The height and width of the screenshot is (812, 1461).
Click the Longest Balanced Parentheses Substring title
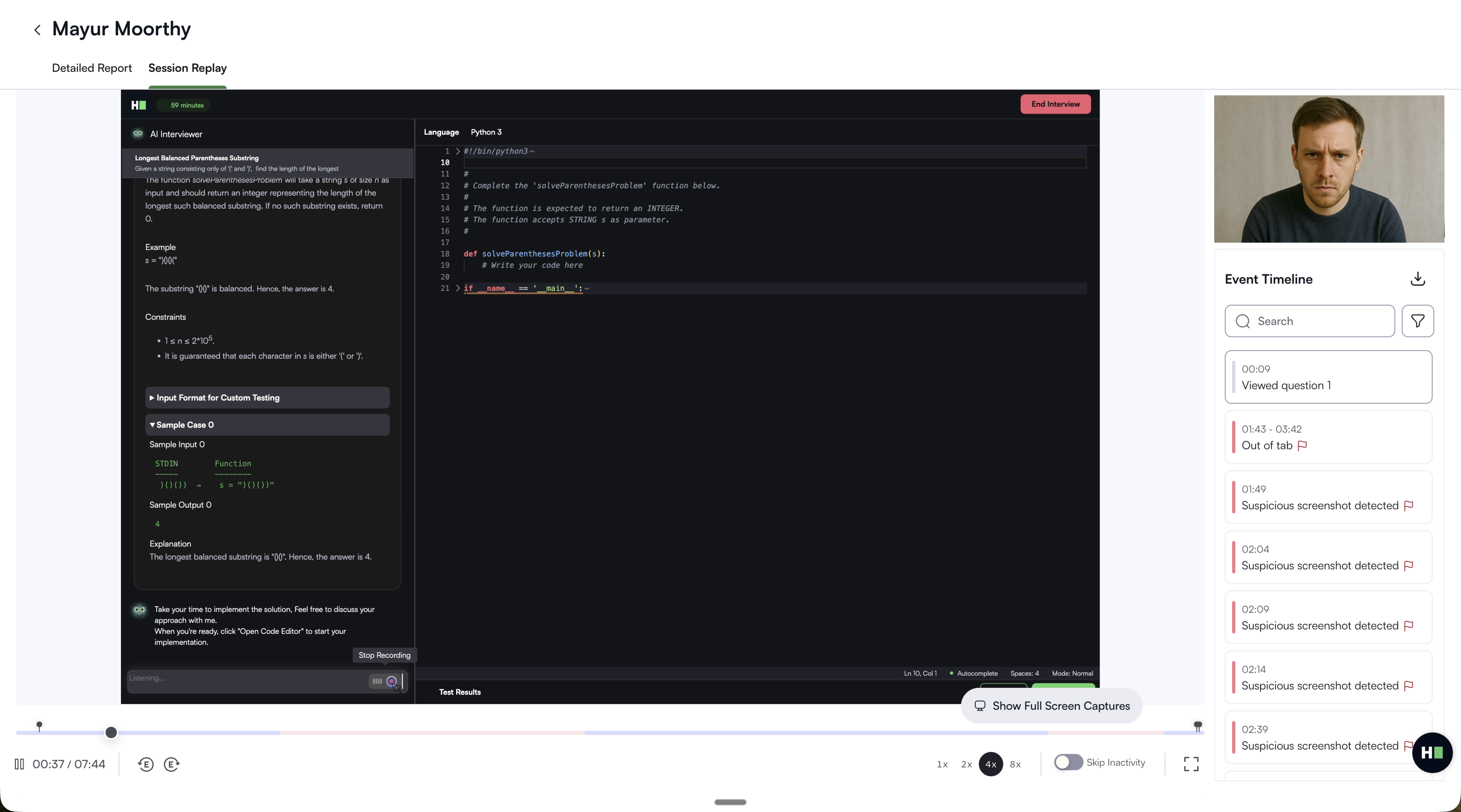197,158
